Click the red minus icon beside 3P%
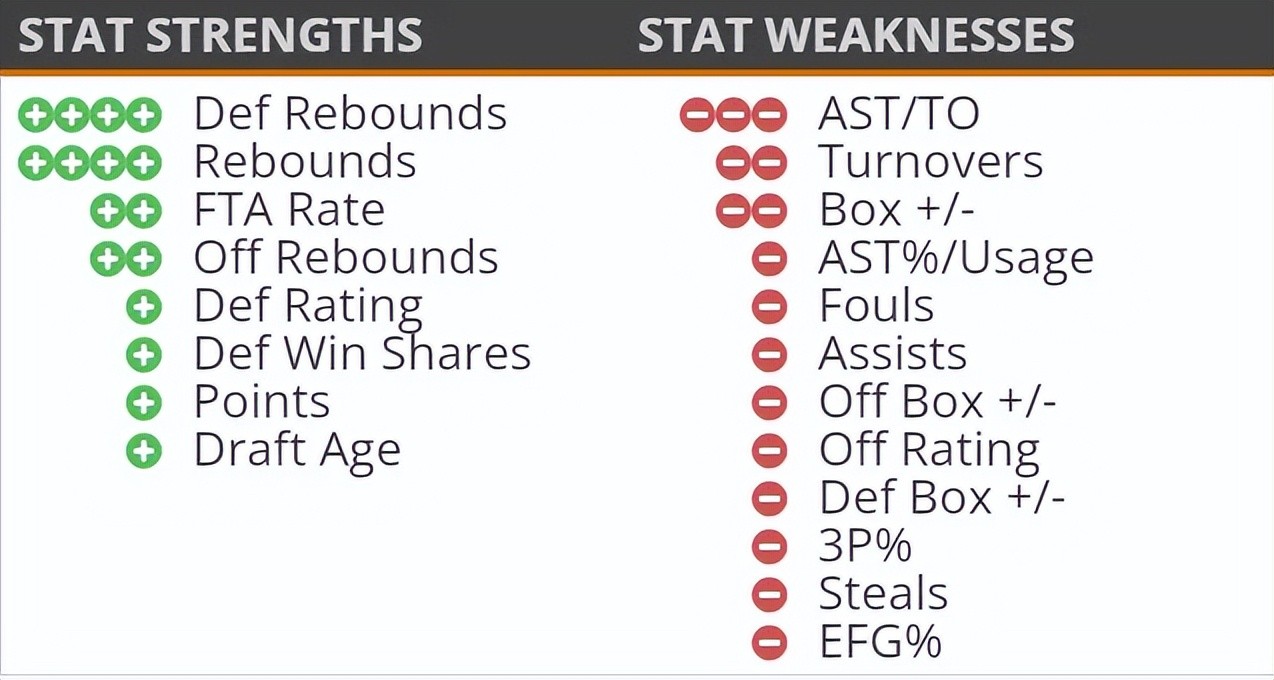The width and height of the screenshot is (1274, 680). [x=769, y=547]
